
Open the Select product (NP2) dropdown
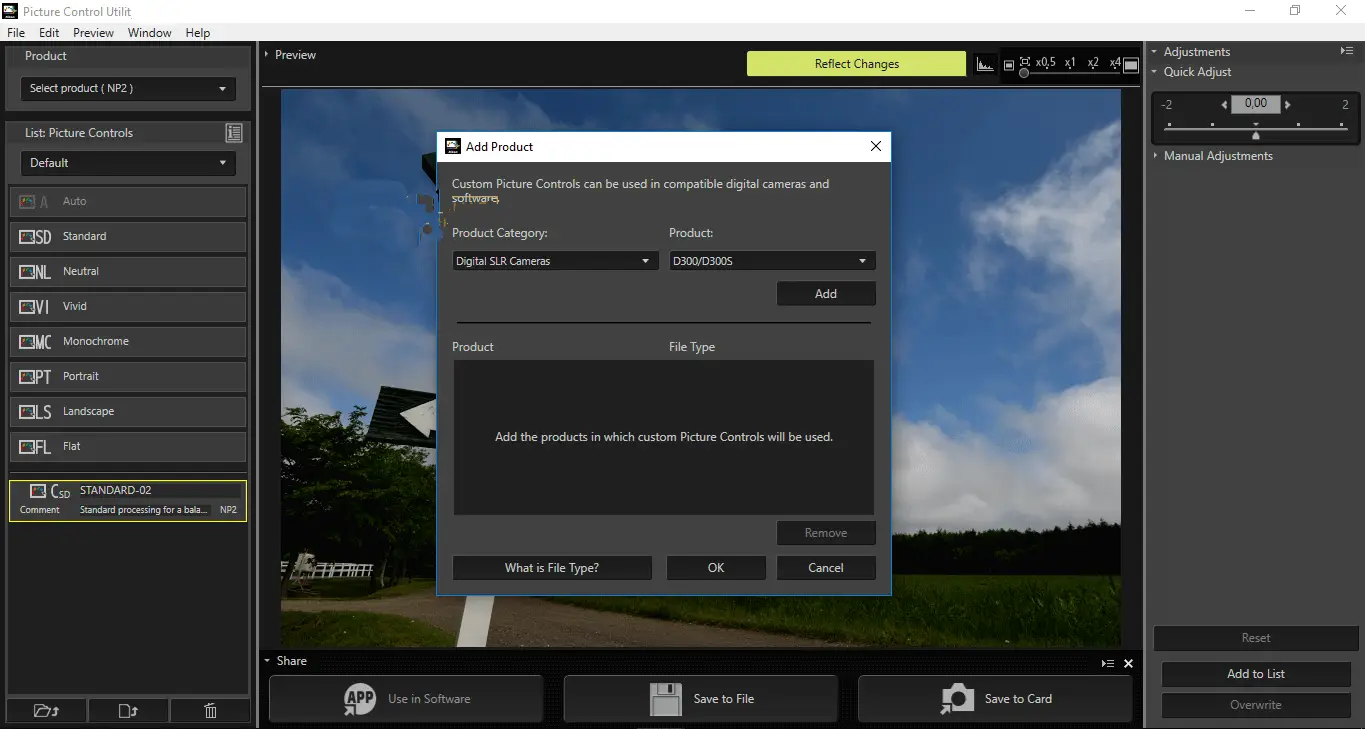[x=128, y=88]
